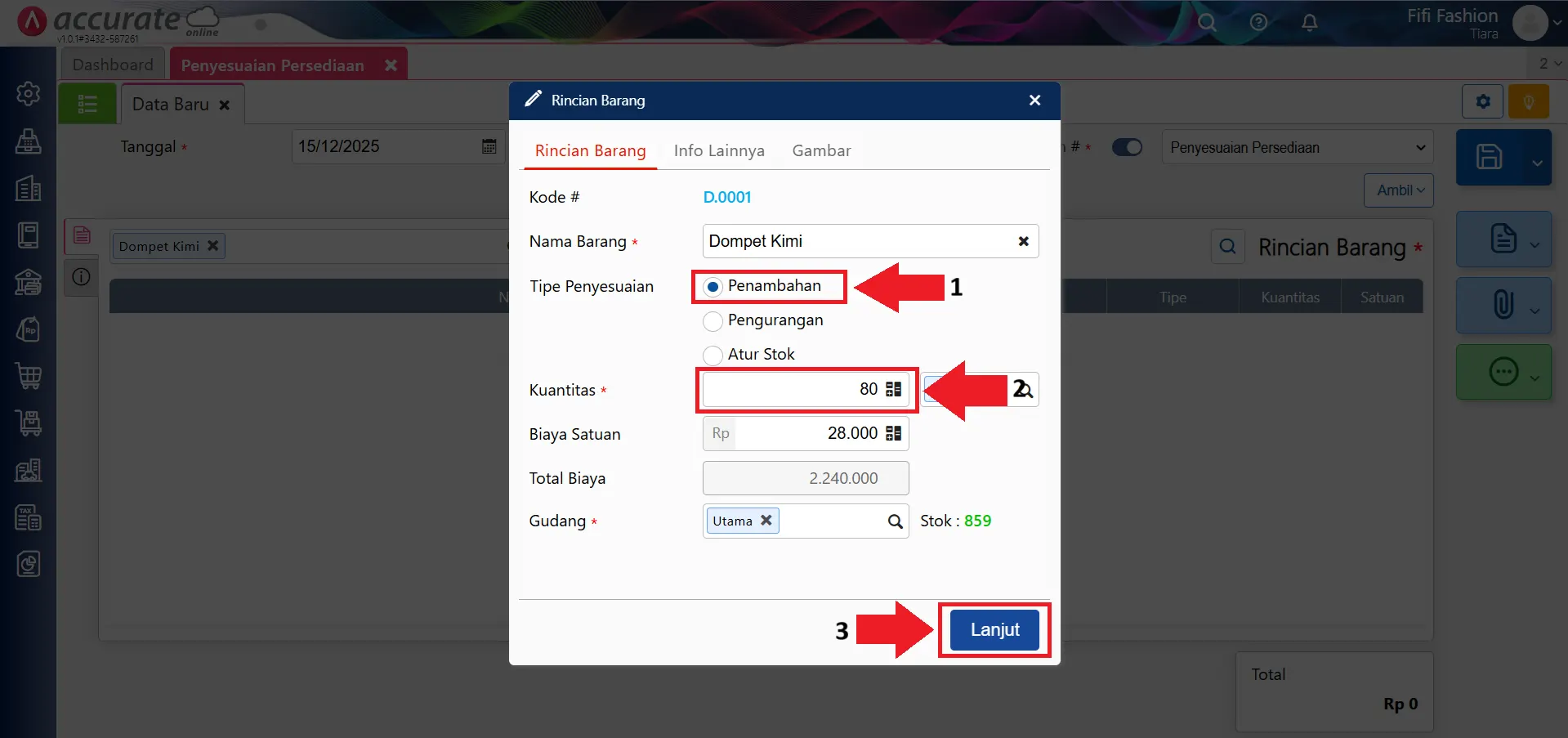Switch to the Gambar tab
The width and height of the screenshot is (1568, 738).
click(x=821, y=150)
